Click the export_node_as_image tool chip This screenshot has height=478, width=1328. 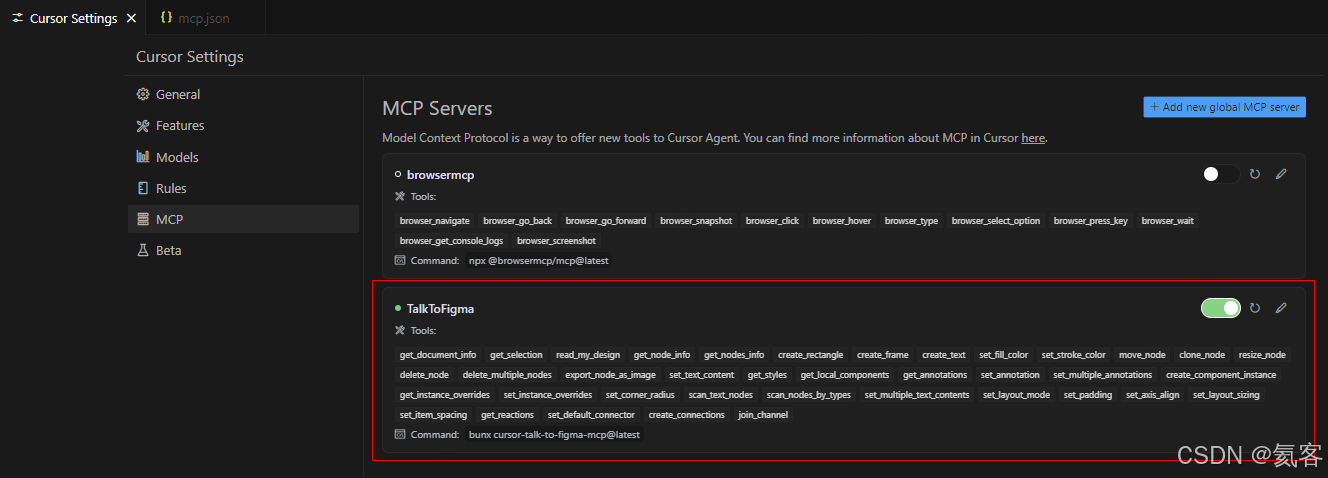610,375
